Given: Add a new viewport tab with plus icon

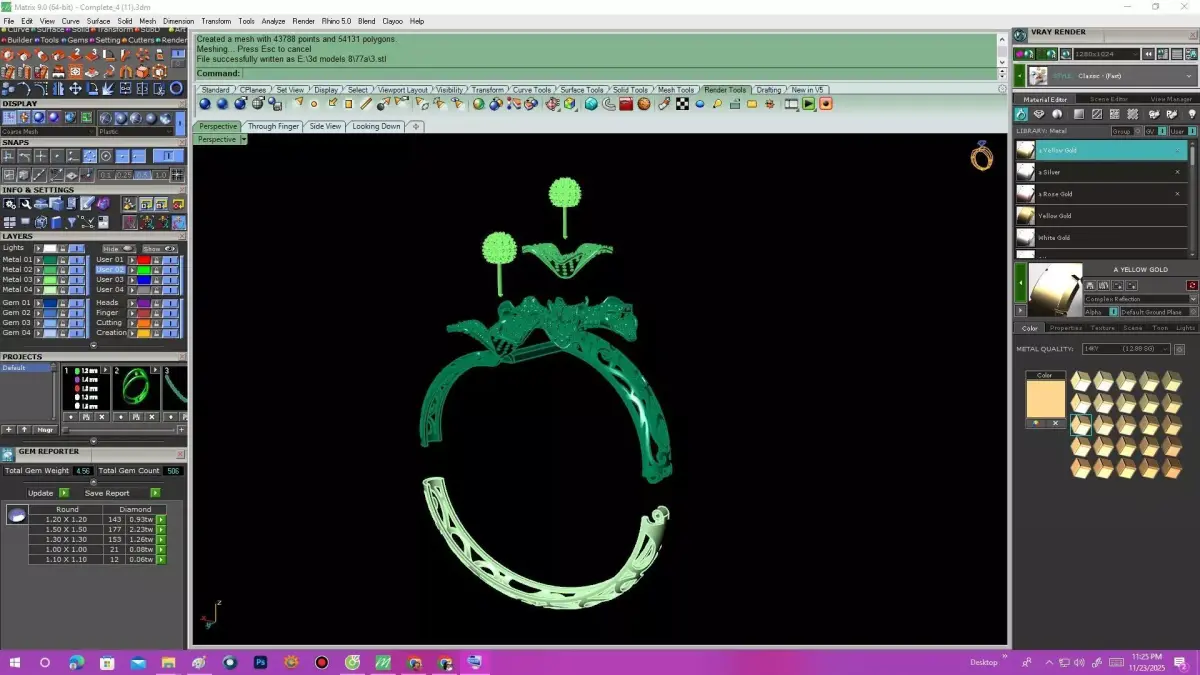Looking at the screenshot, I should (416, 126).
